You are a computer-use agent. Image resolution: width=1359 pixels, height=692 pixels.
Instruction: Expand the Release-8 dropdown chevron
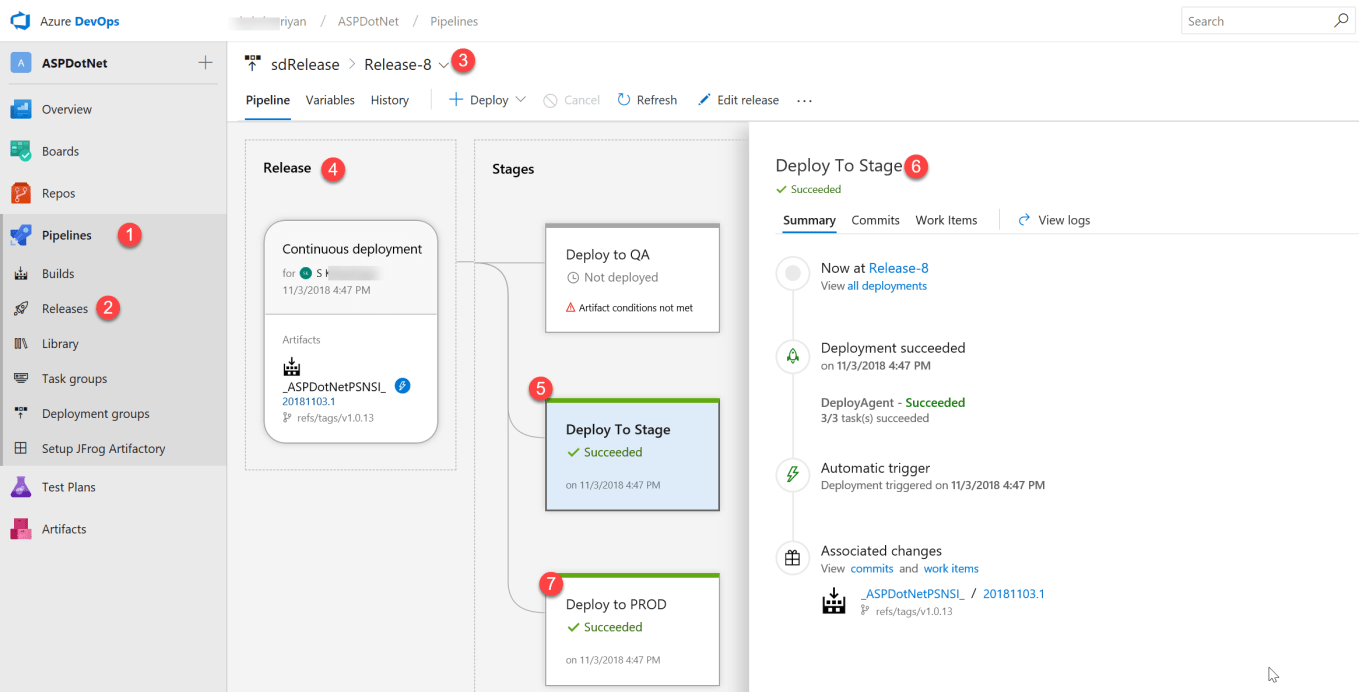tap(443, 65)
